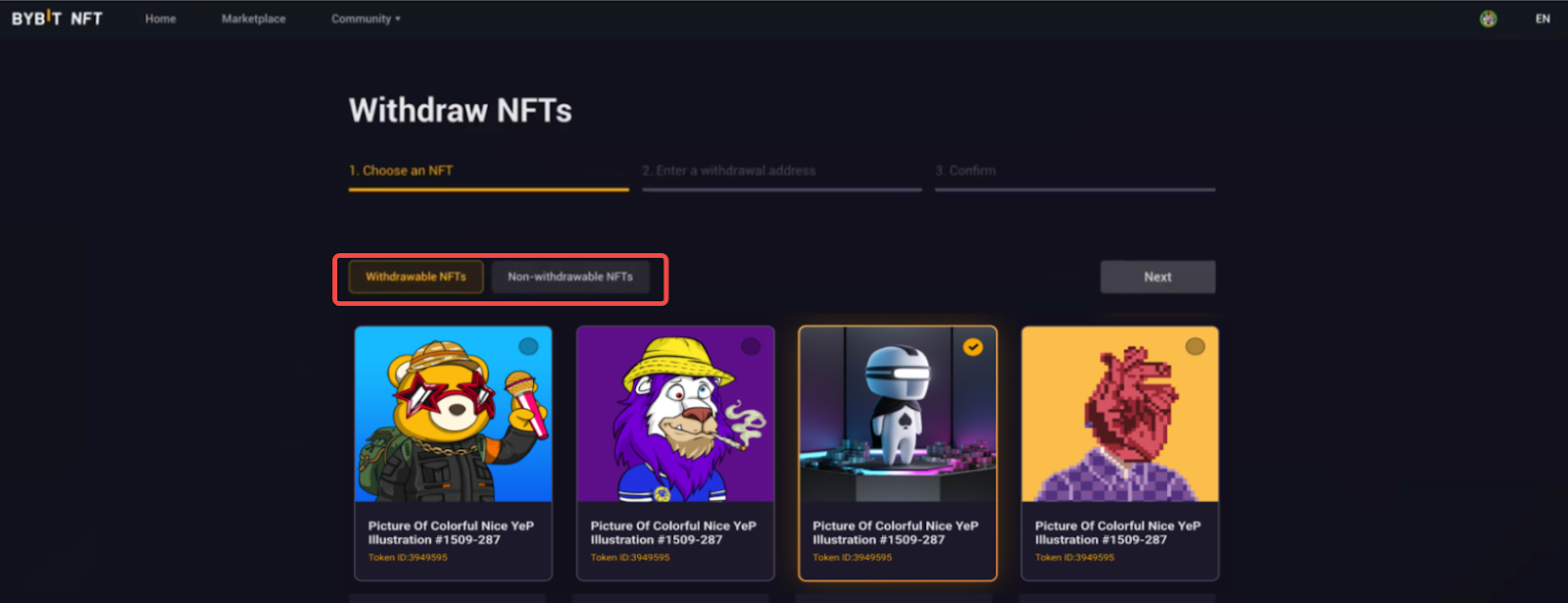Expand the Community dropdown menu
This screenshot has height=603, width=1568.
366,19
